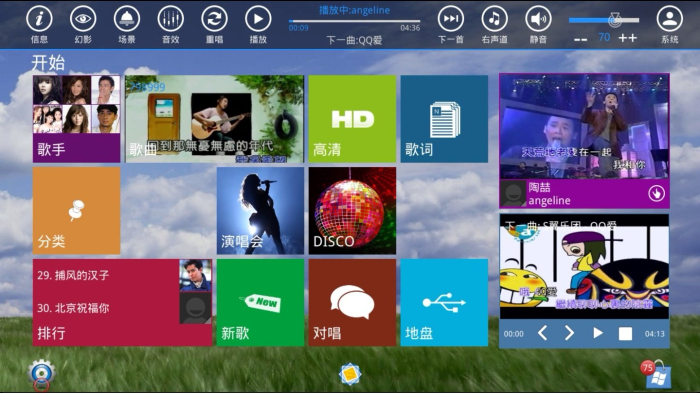Click the center home diamond icon
This screenshot has height=393, width=700.
point(350,374)
